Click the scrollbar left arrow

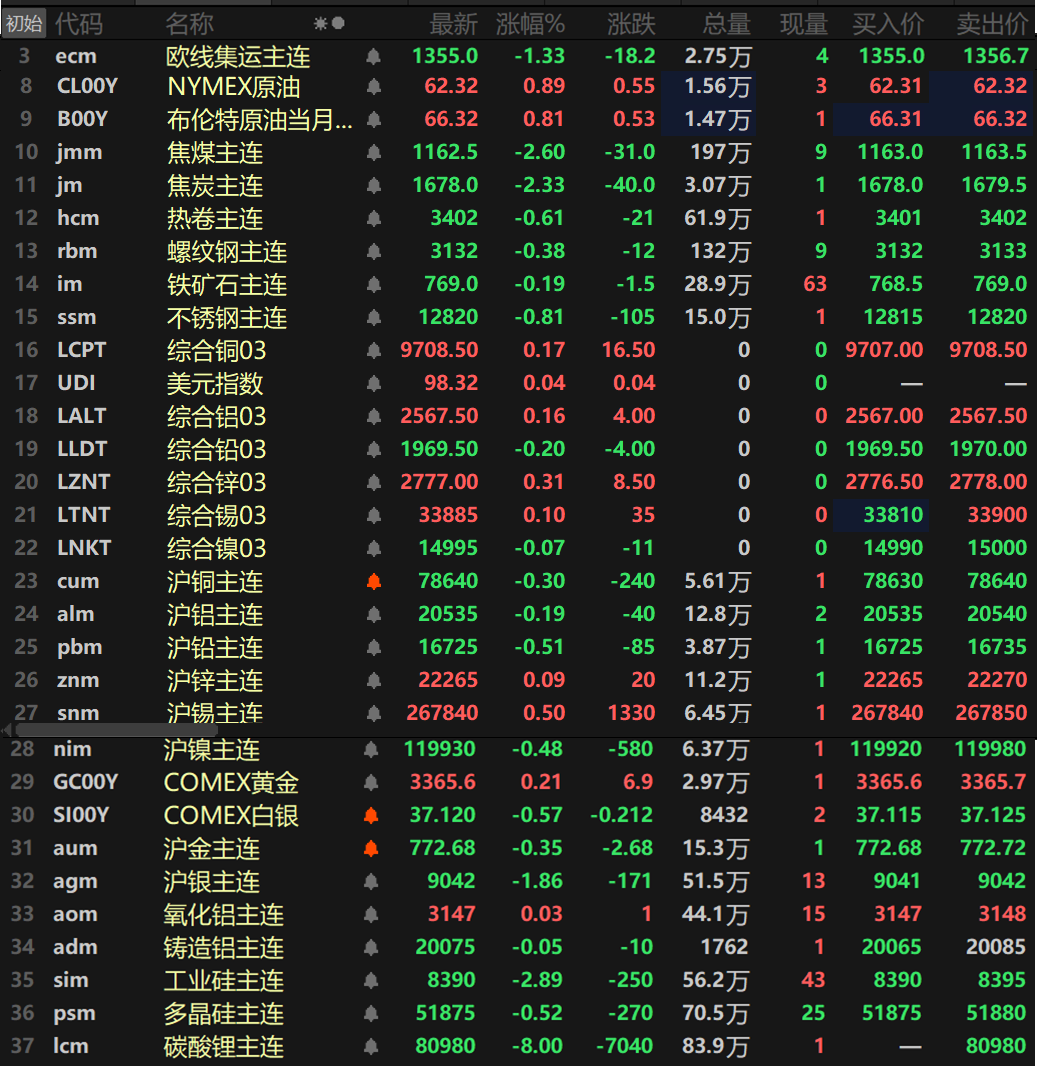pos(7,731)
